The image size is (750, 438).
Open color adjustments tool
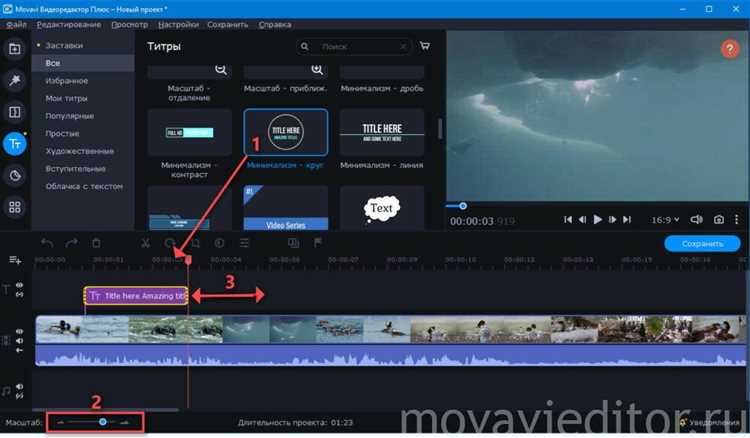tap(220, 243)
